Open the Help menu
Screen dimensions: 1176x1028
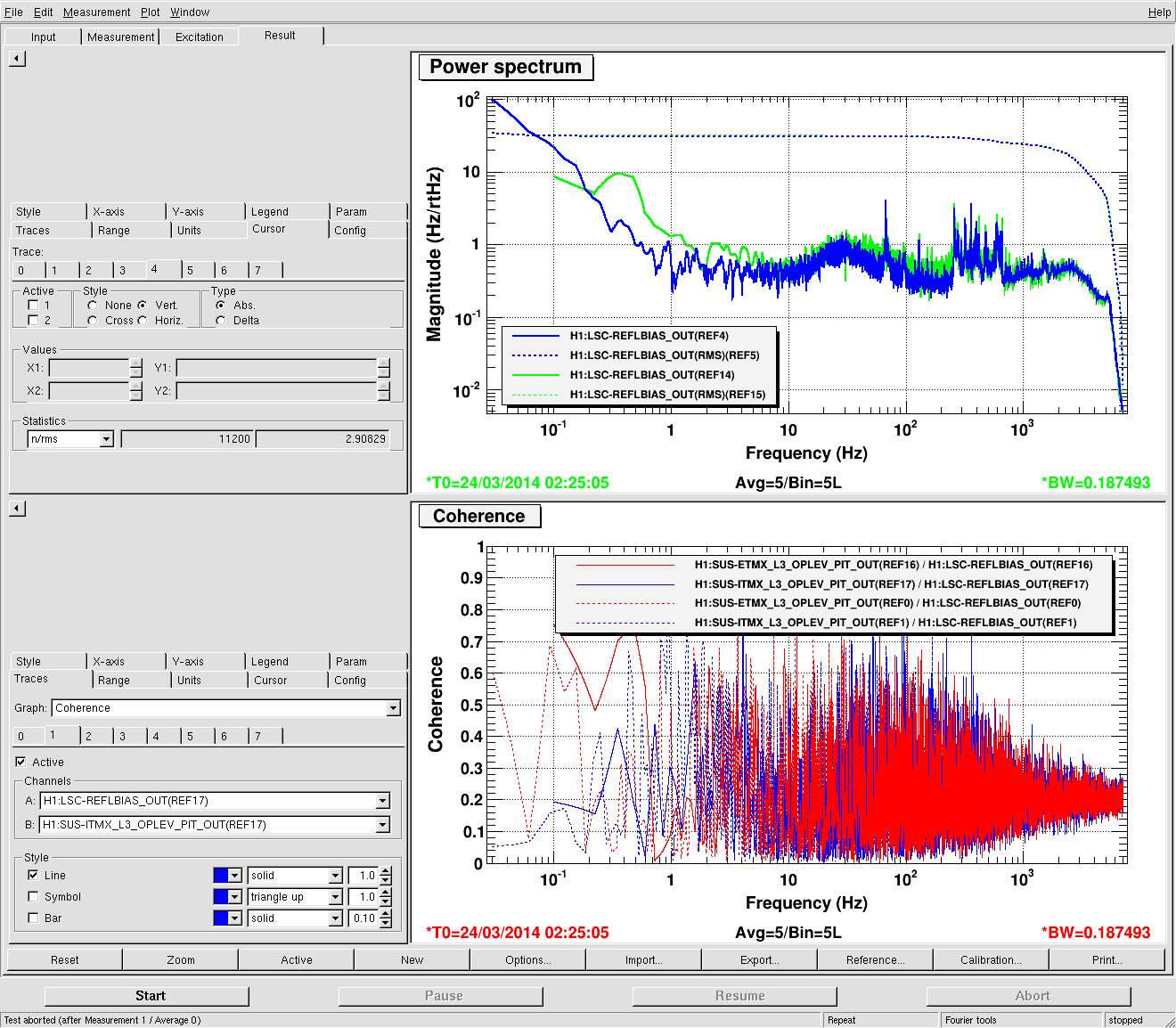[1159, 12]
